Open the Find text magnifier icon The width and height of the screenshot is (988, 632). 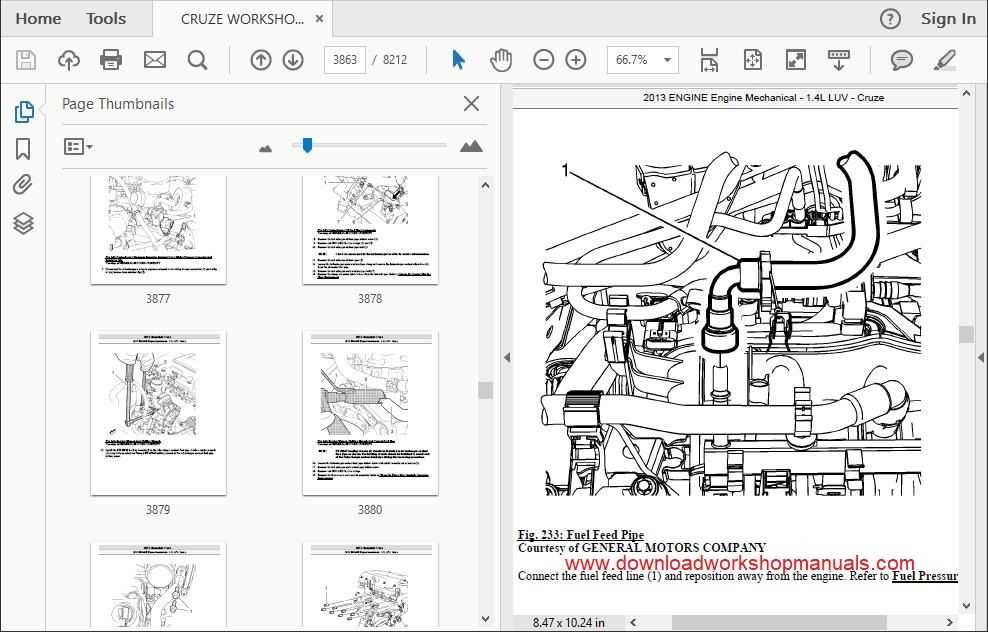point(197,60)
